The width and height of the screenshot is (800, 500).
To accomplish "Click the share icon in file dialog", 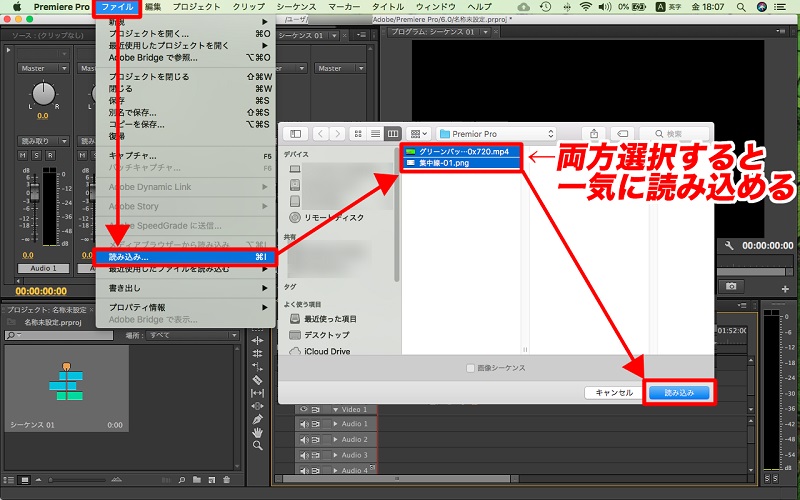I will (594, 134).
